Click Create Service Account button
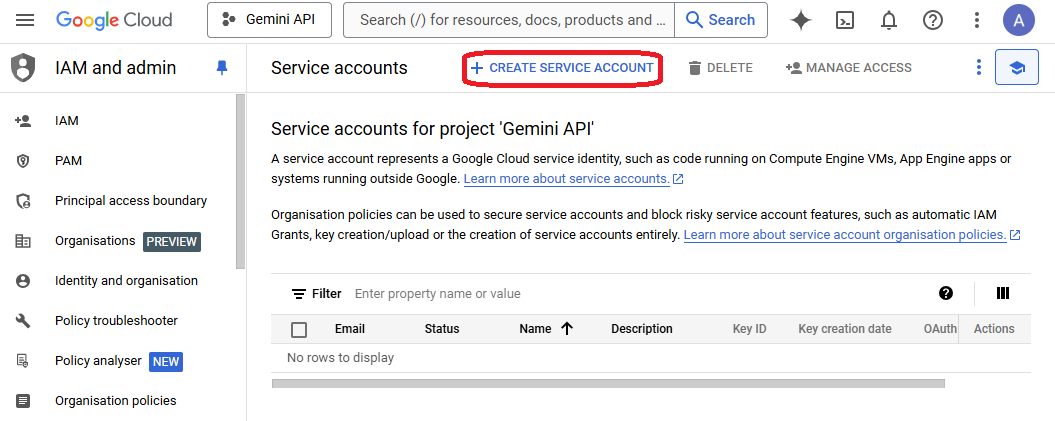This screenshot has height=421, width=1055. (x=562, y=68)
